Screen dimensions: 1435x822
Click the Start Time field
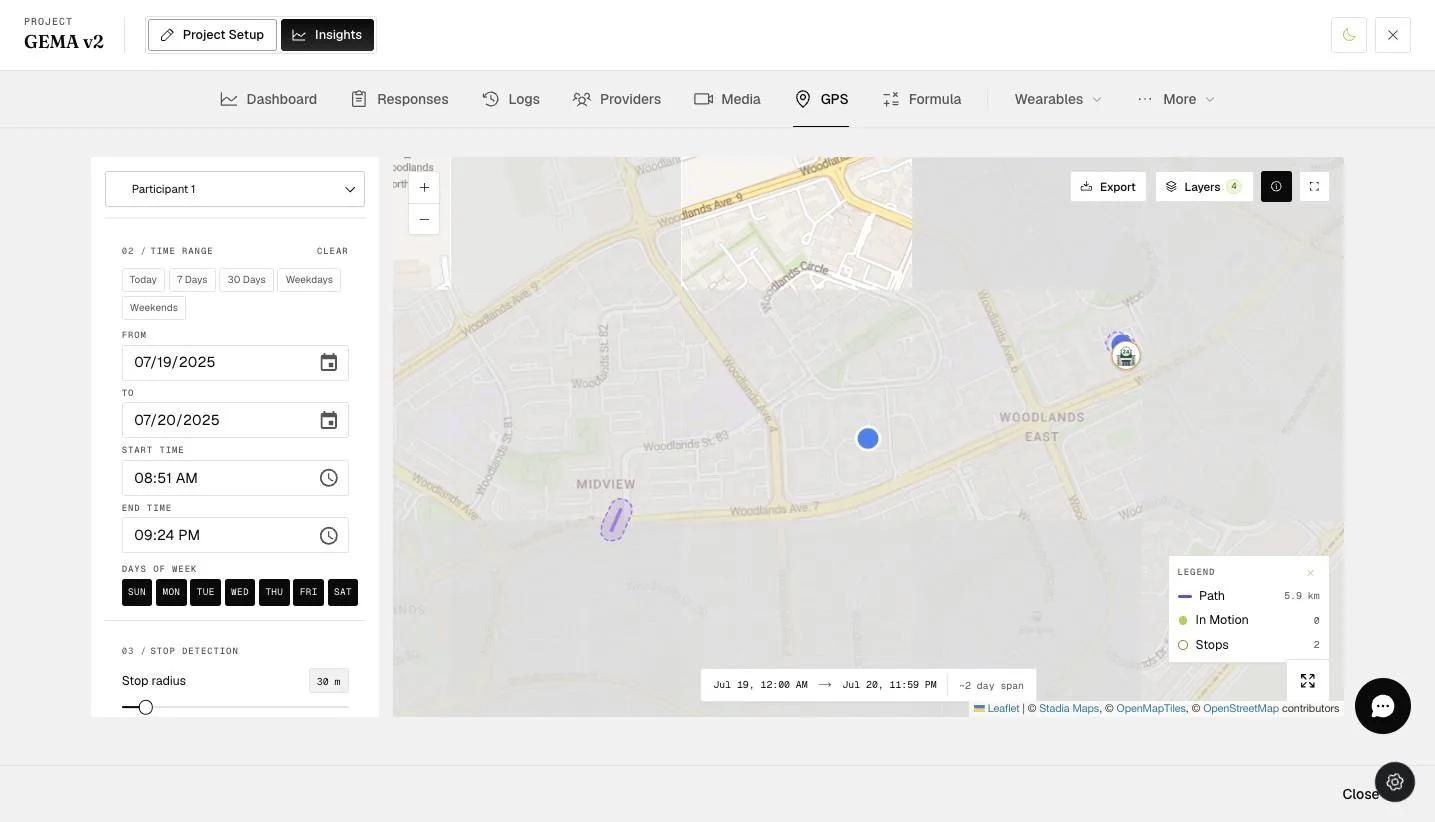pos(235,478)
